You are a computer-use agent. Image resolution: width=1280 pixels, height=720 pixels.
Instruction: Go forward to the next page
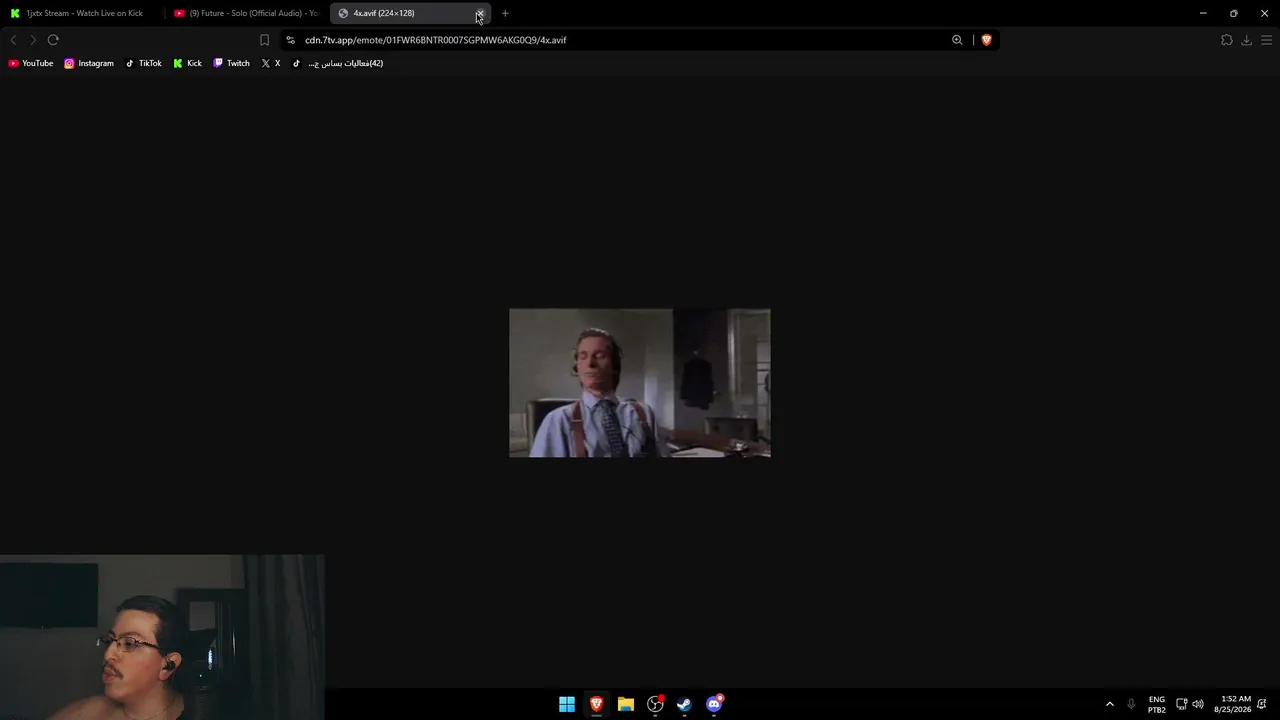(x=33, y=40)
